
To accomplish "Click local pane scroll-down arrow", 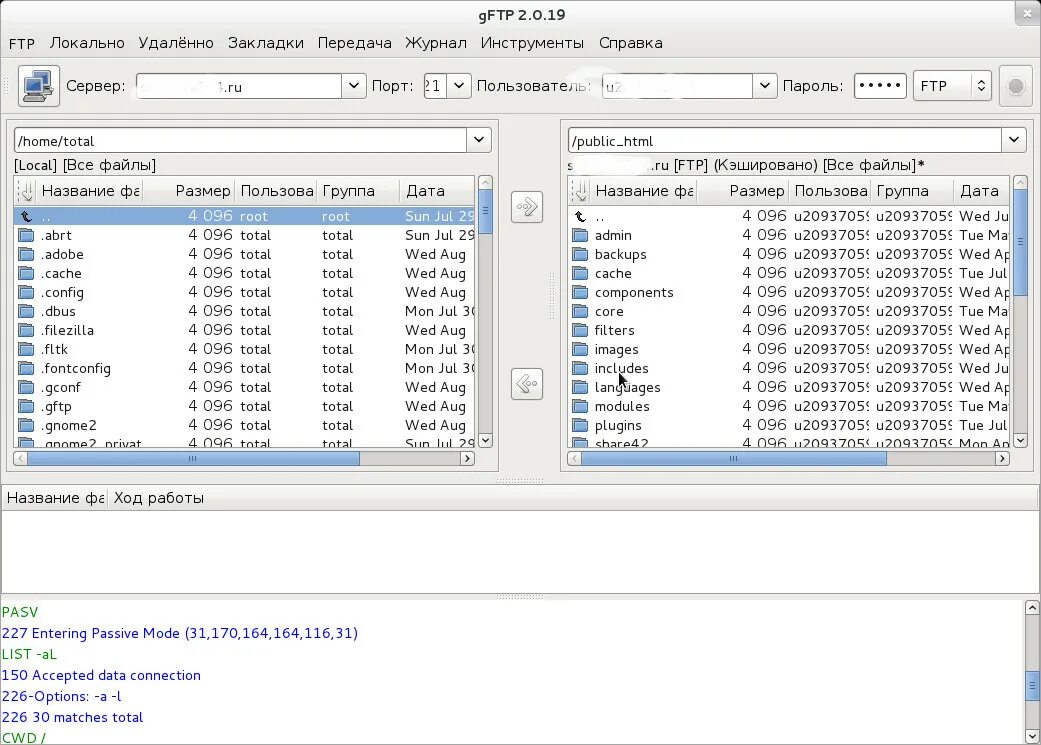I will click(485, 440).
